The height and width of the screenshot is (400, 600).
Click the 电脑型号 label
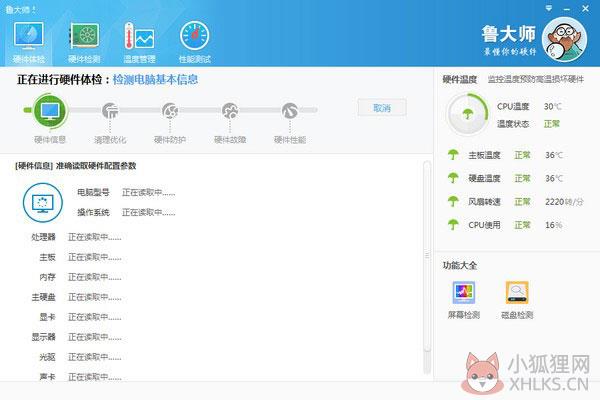[x=93, y=192]
